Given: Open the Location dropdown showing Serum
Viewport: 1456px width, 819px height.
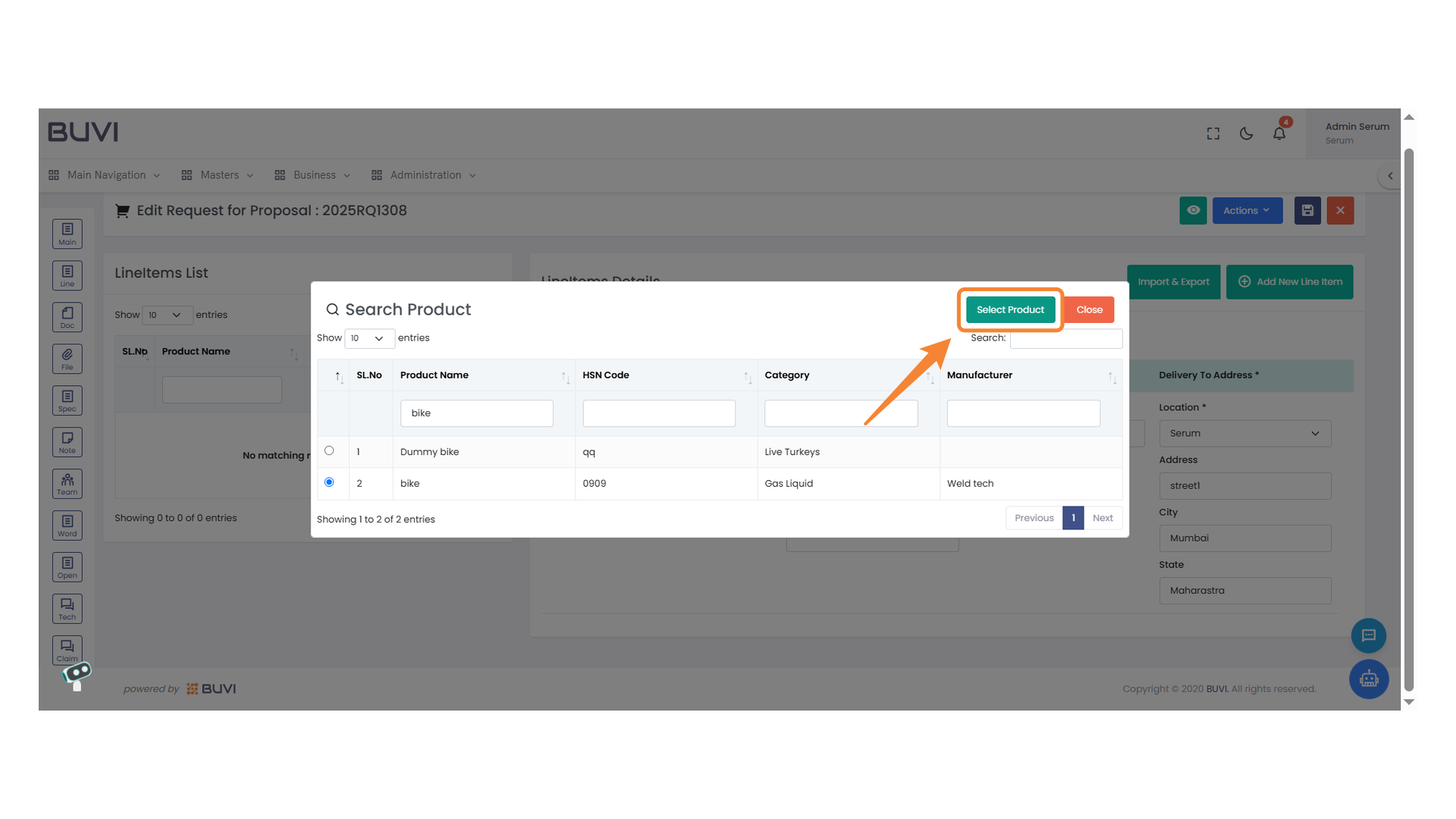Looking at the screenshot, I should pyautogui.click(x=1244, y=433).
